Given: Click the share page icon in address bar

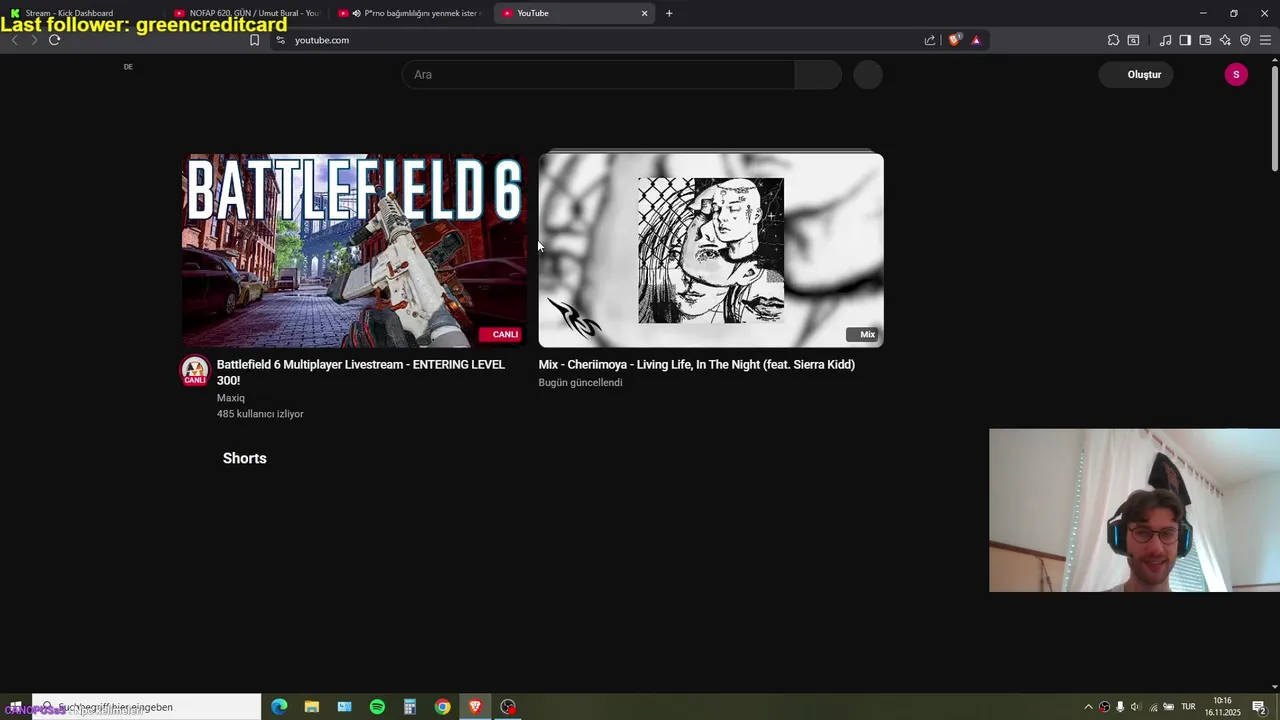Looking at the screenshot, I should (x=930, y=40).
